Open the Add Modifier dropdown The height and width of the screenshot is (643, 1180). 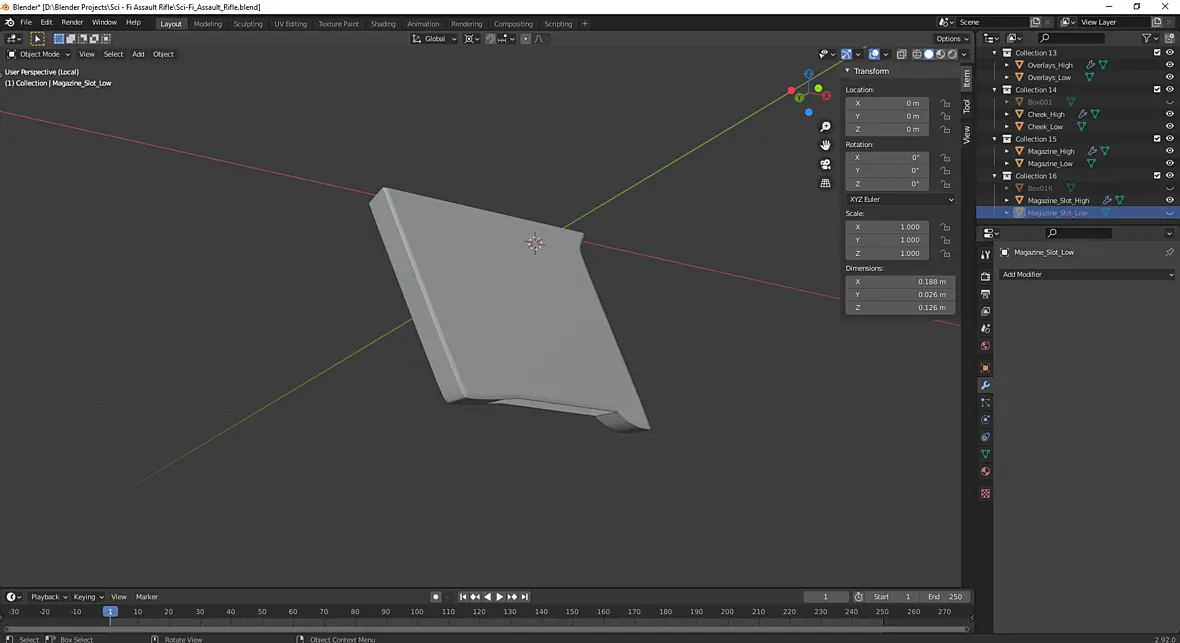1087,275
